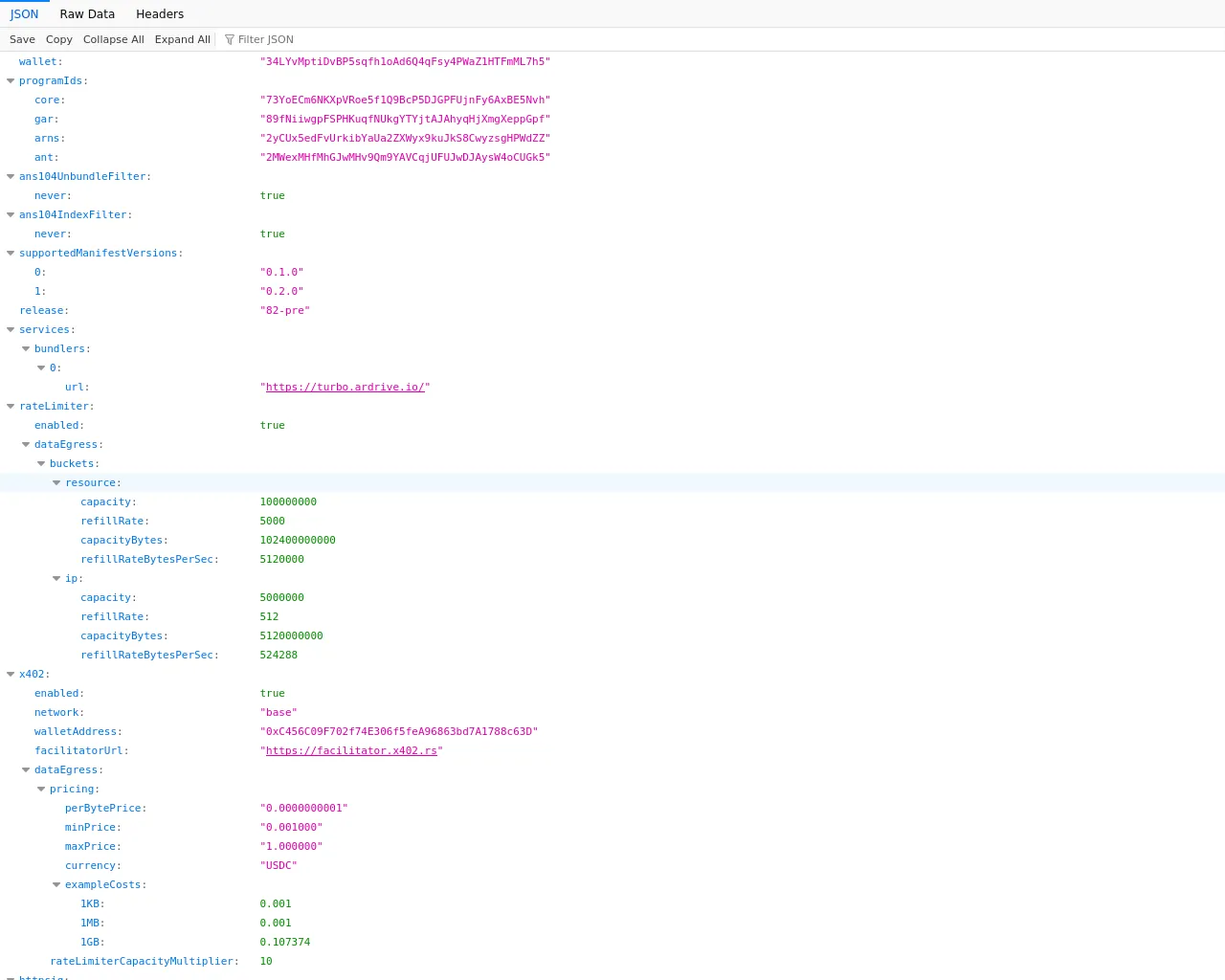The width and height of the screenshot is (1225, 980).
Task: Collapse the supportedManifestVersions node
Action: tap(11, 254)
